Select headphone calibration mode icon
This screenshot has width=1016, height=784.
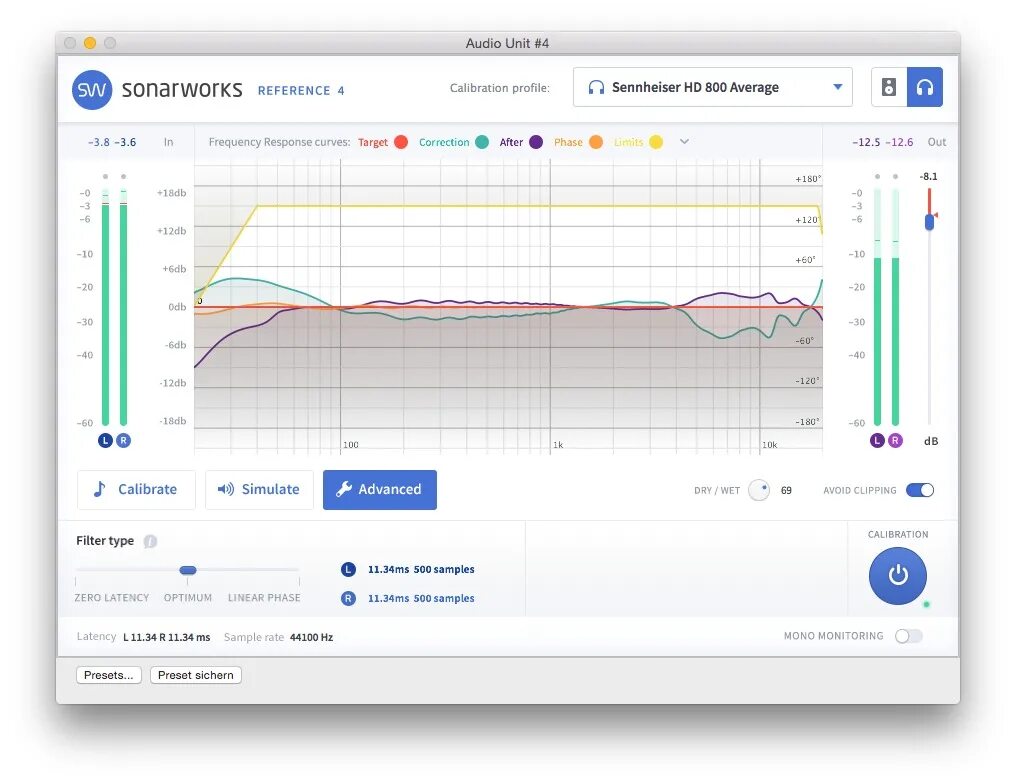coord(925,87)
